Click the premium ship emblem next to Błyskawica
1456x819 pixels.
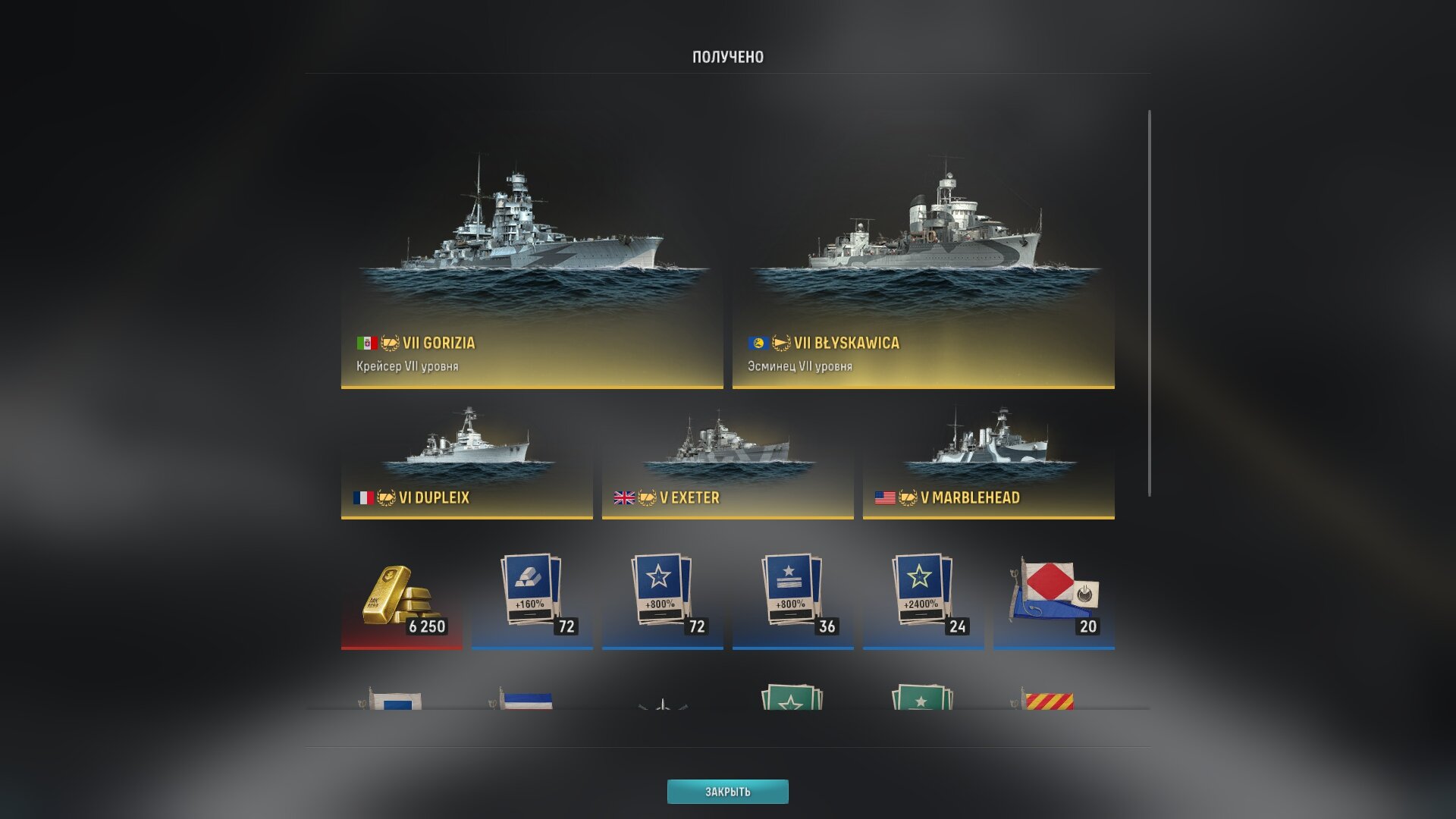(x=781, y=343)
